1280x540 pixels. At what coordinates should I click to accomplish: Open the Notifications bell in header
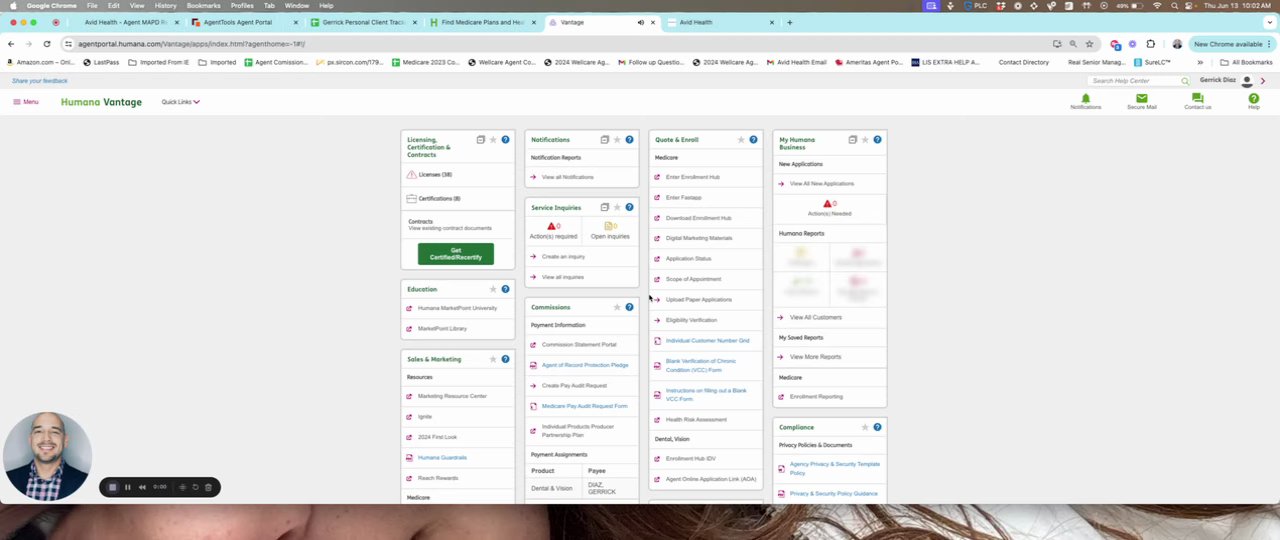pos(1085,98)
